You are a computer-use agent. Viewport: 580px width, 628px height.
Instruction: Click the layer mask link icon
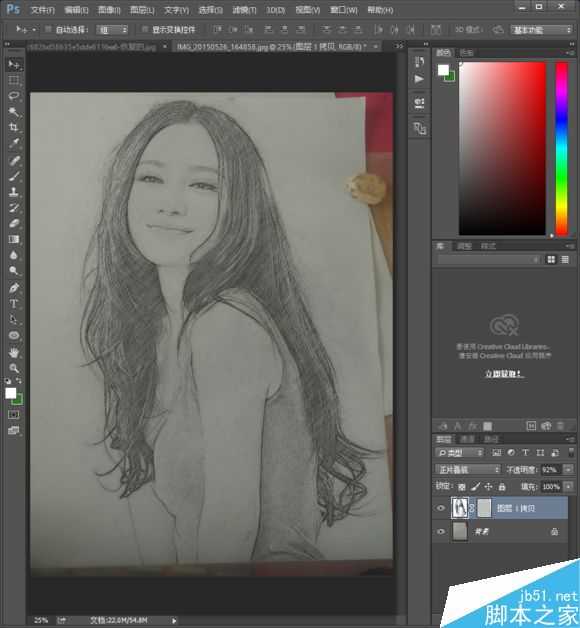coord(472,508)
